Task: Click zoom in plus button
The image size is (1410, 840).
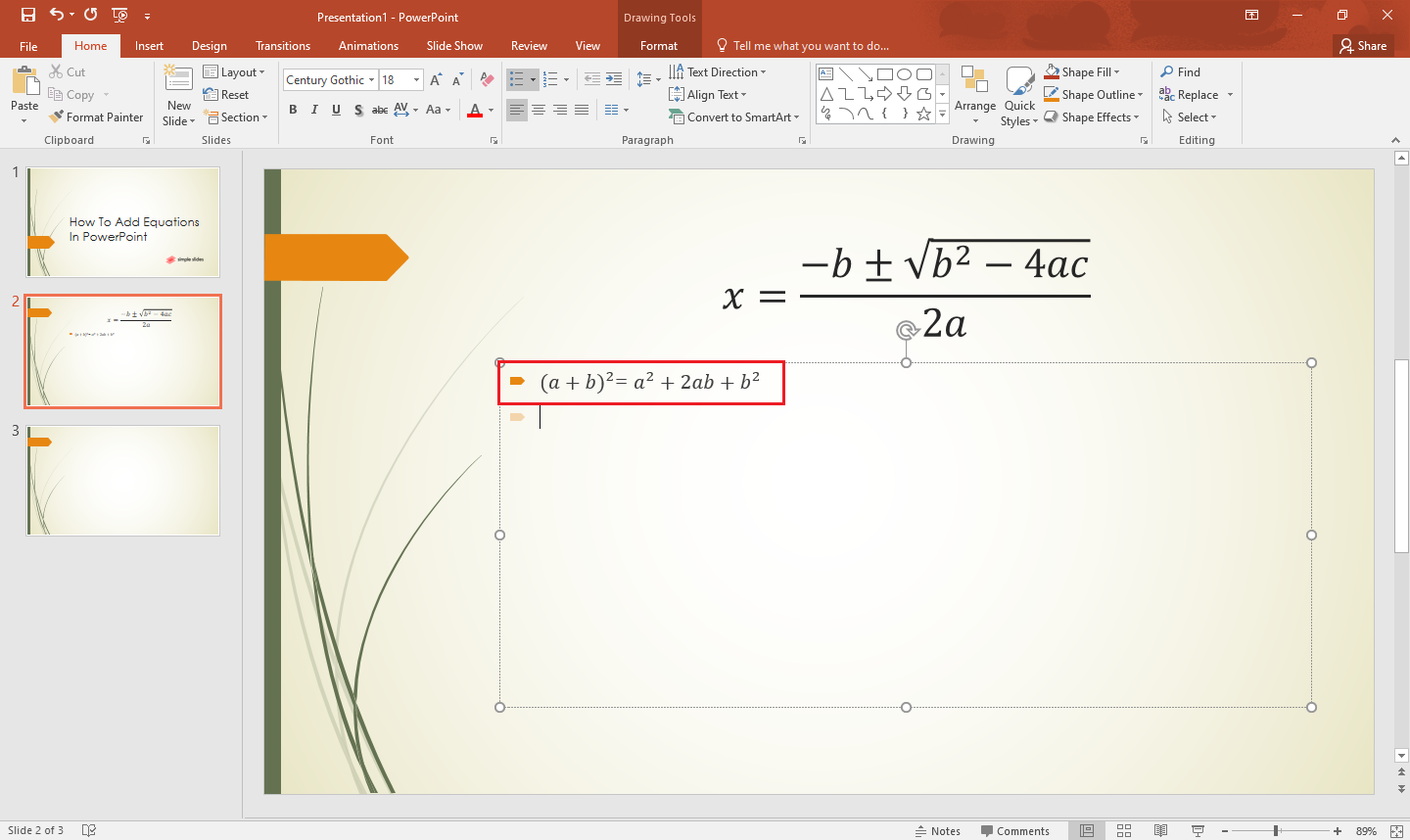Action: pos(1338,830)
